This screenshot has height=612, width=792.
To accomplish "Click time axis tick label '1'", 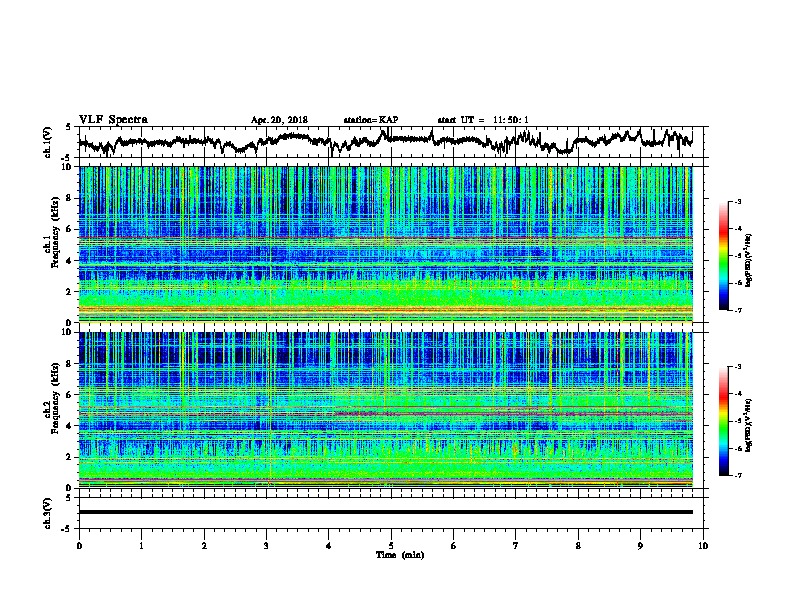I will click(x=141, y=545).
